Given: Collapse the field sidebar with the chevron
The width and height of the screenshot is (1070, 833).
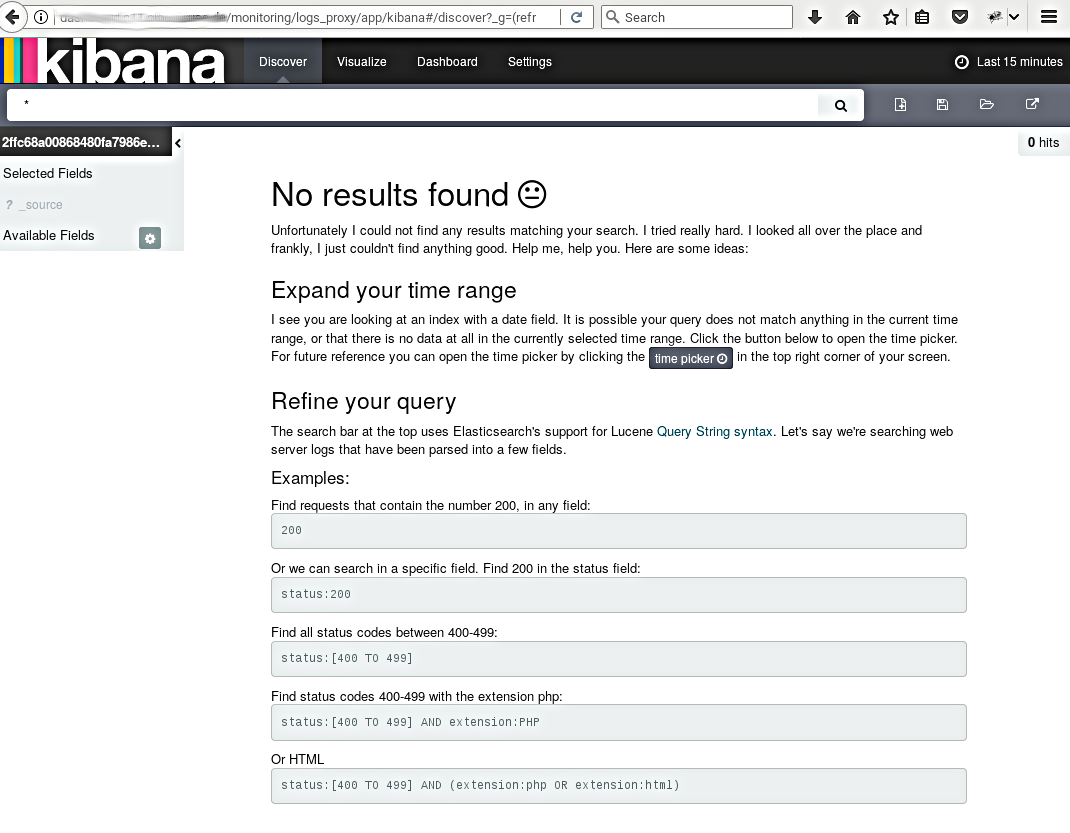Looking at the screenshot, I should coord(178,144).
